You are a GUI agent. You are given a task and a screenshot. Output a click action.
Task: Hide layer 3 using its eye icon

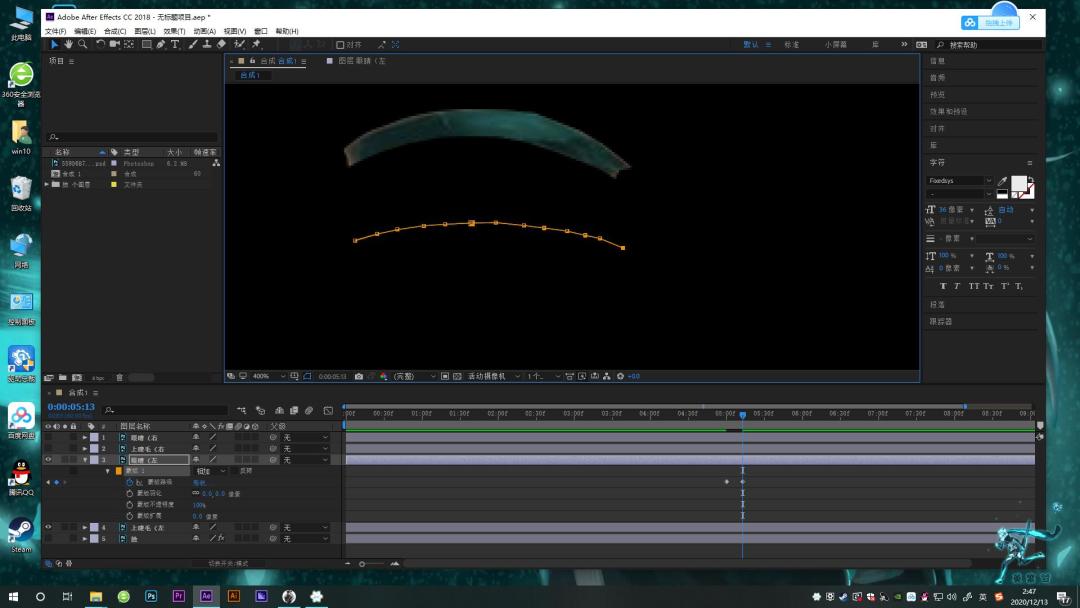(x=48, y=459)
